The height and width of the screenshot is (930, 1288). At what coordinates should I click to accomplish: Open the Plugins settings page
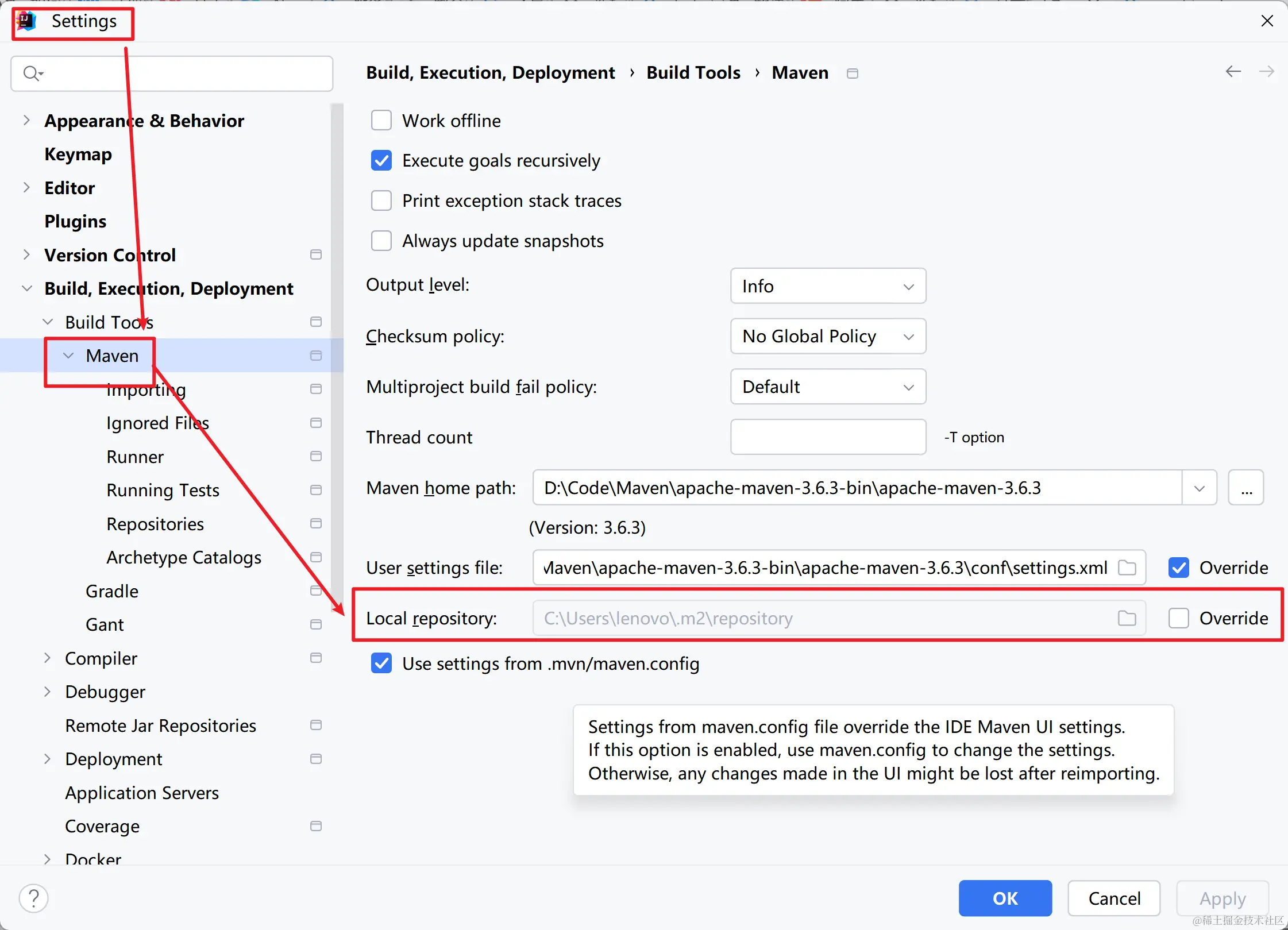[x=75, y=221]
